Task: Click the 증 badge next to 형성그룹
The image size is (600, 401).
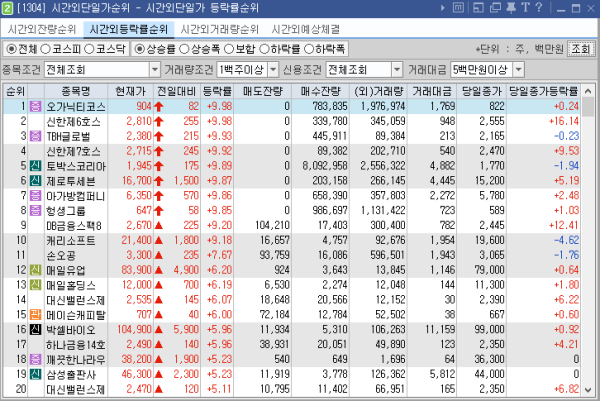Action: point(36,210)
